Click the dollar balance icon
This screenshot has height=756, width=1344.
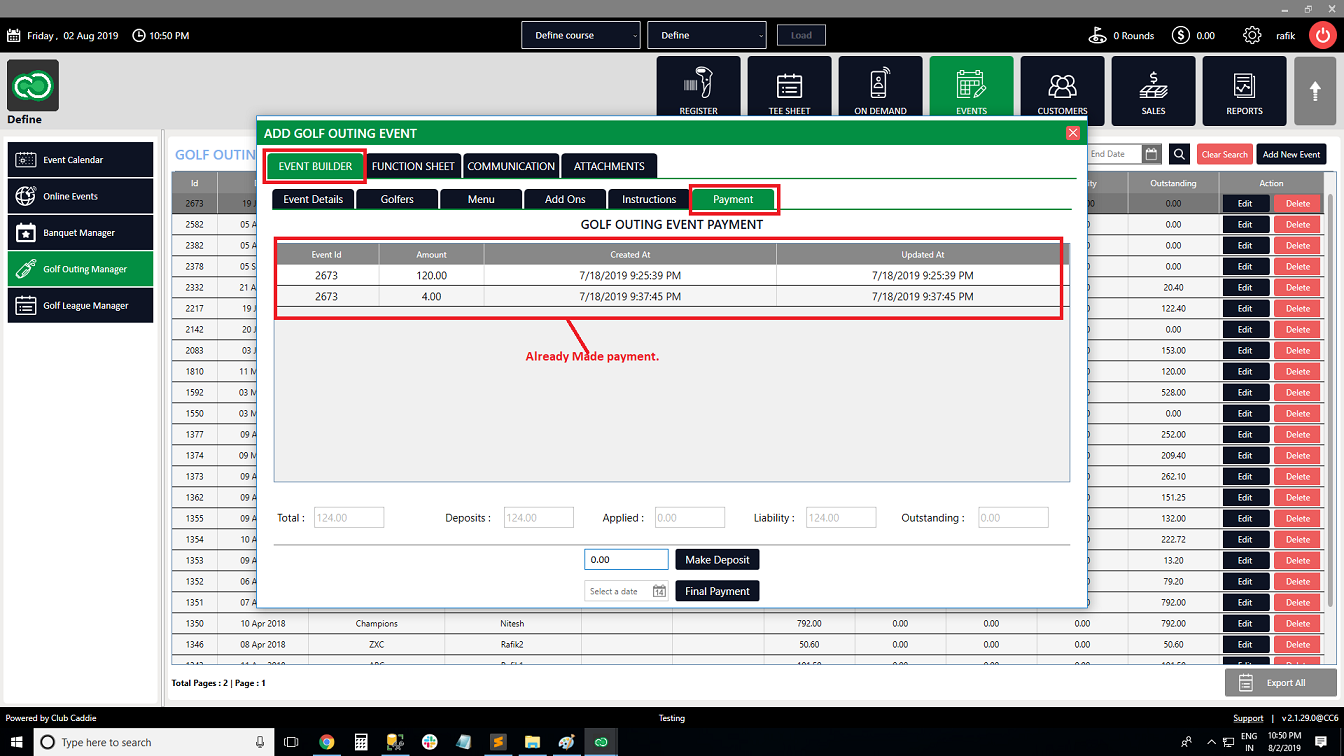[x=1181, y=35]
